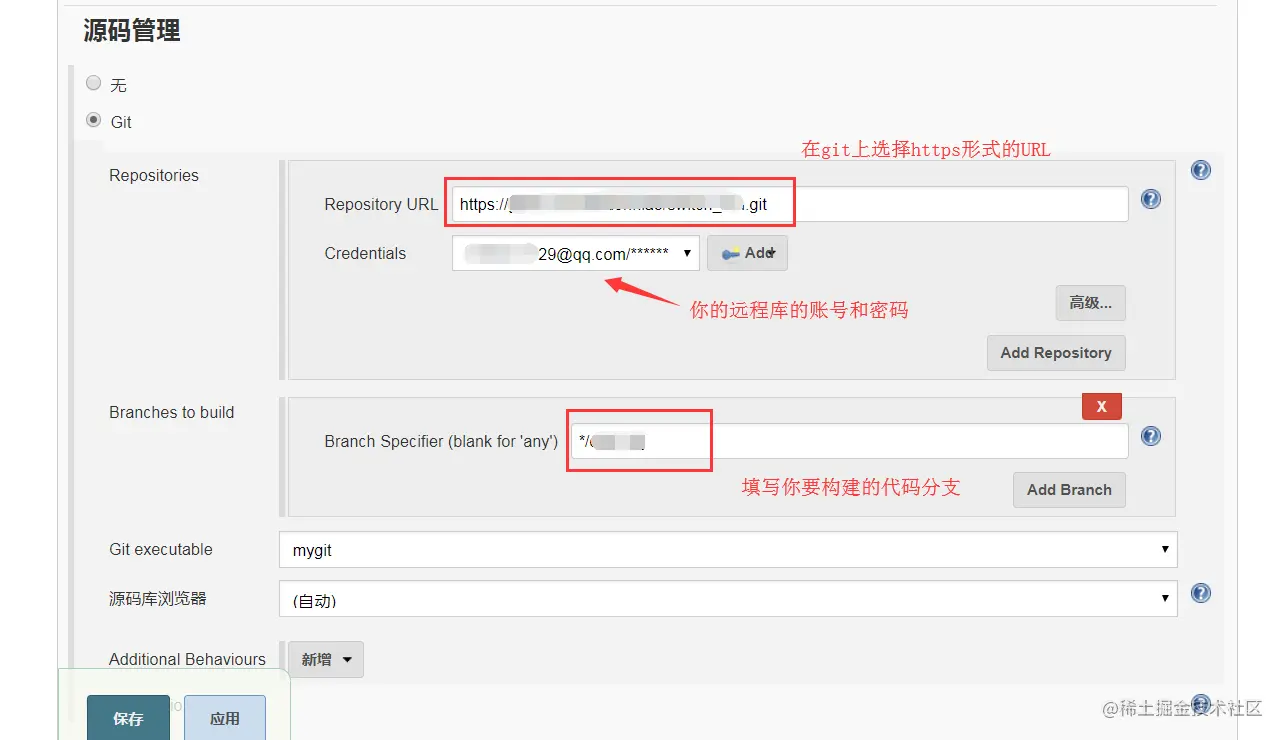Open help icon next to Branch Specifier
This screenshot has width=1284, height=740.
pyautogui.click(x=1151, y=436)
